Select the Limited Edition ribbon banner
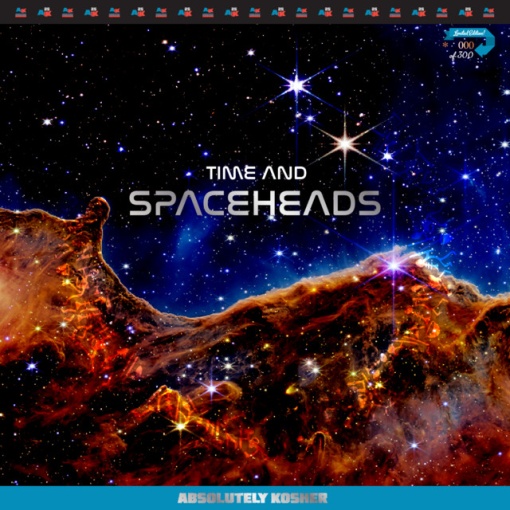Image resolution: width=510 pixels, height=510 pixels. tap(465, 33)
